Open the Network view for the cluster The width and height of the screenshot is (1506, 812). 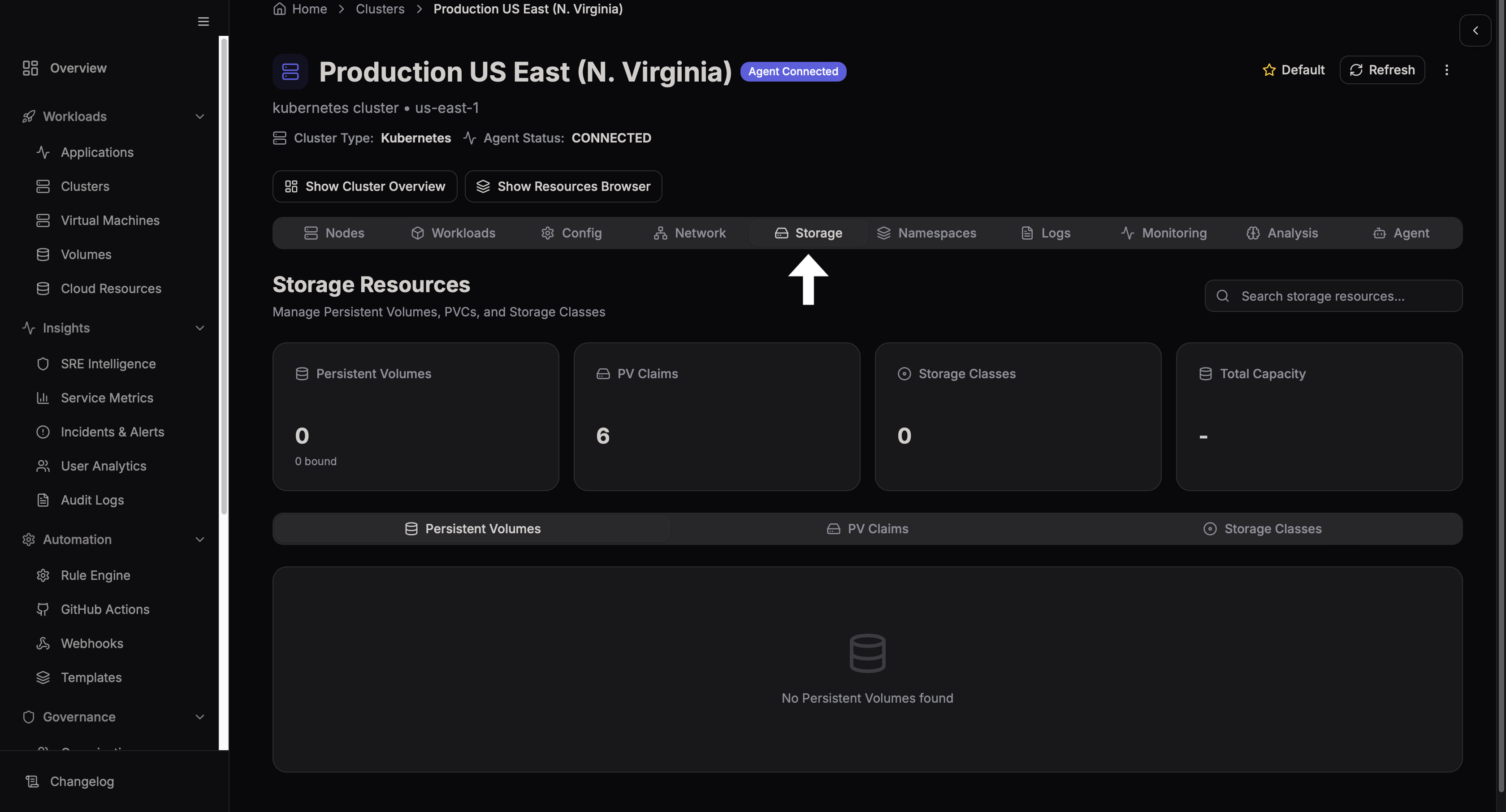pos(690,233)
